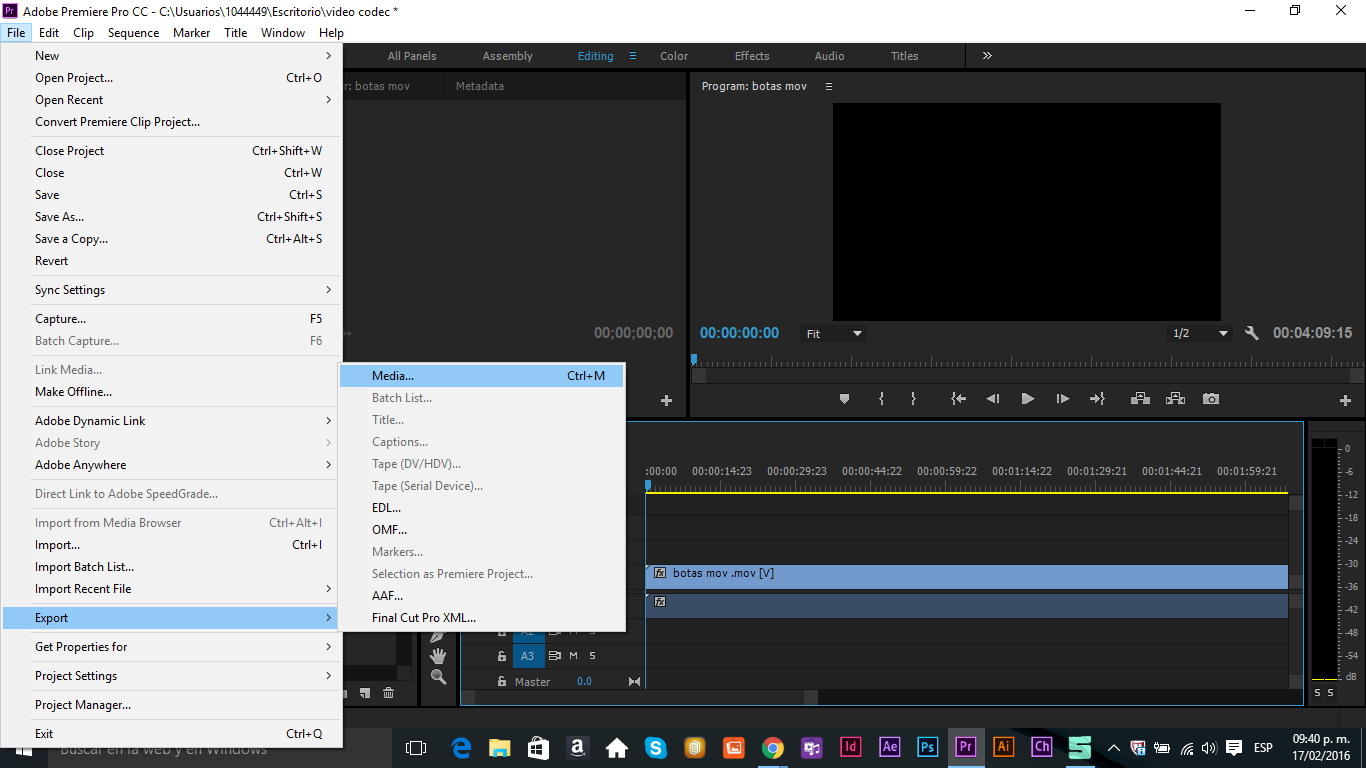Open Microsoft Edge from the taskbar
The image size is (1366, 768).
[461, 747]
